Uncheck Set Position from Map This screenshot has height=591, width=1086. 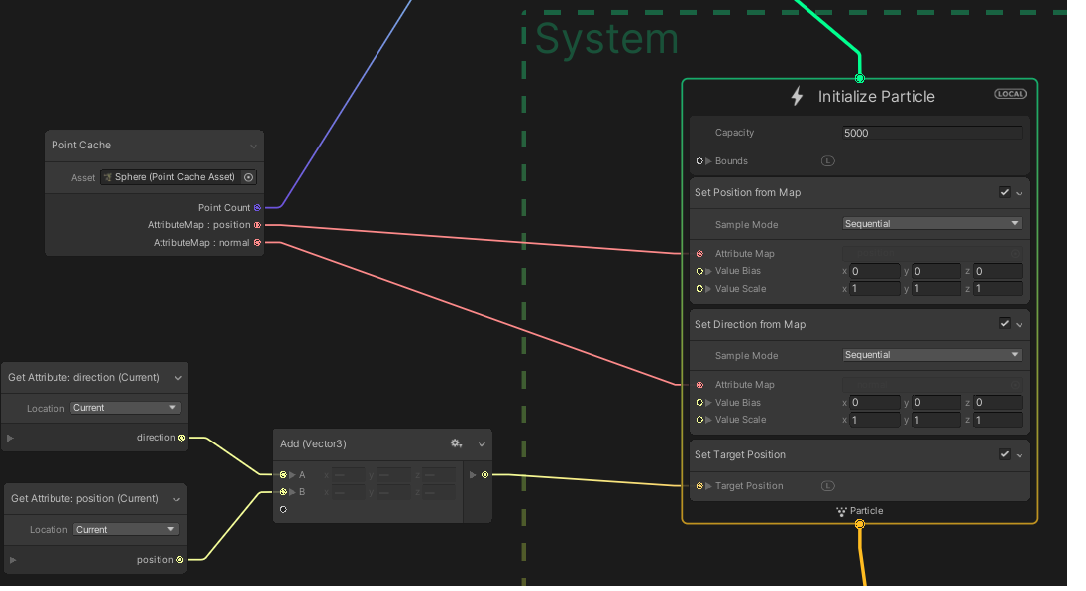pyautogui.click(x=1005, y=192)
